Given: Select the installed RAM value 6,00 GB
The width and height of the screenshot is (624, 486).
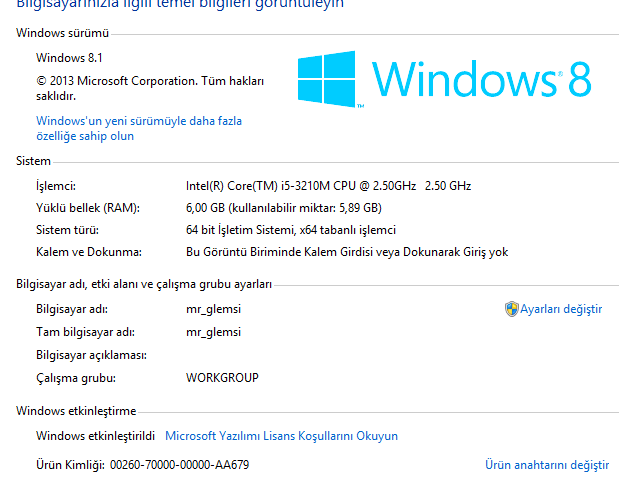Looking at the screenshot, I should [x=284, y=208].
